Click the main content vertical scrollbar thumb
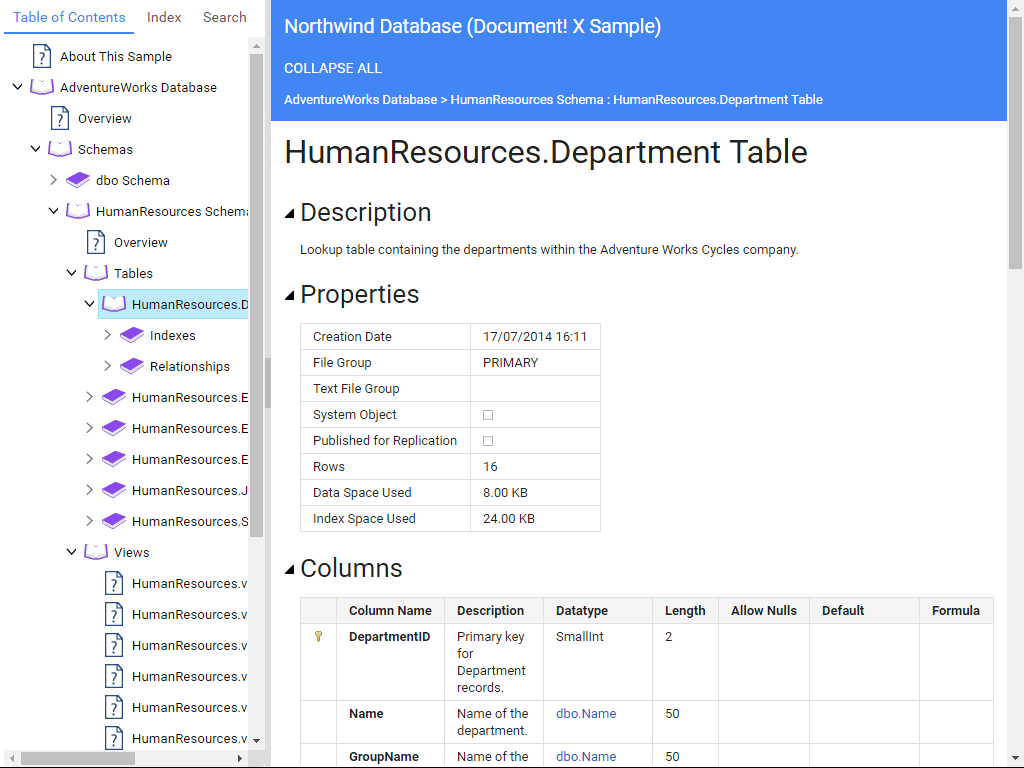This screenshot has height=768, width=1024. (1016, 142)
